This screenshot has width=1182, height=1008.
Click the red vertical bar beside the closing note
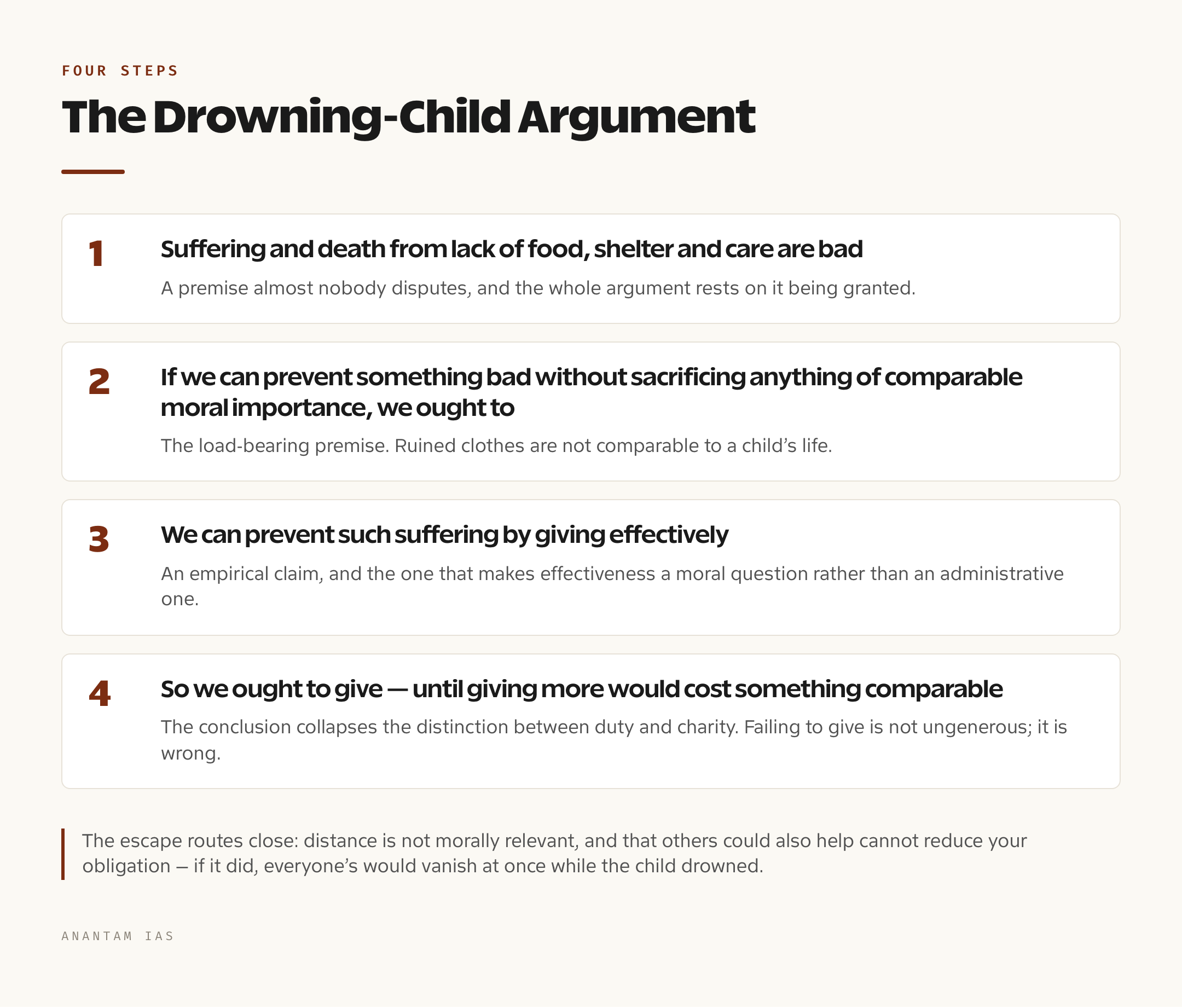click(63, 854)
